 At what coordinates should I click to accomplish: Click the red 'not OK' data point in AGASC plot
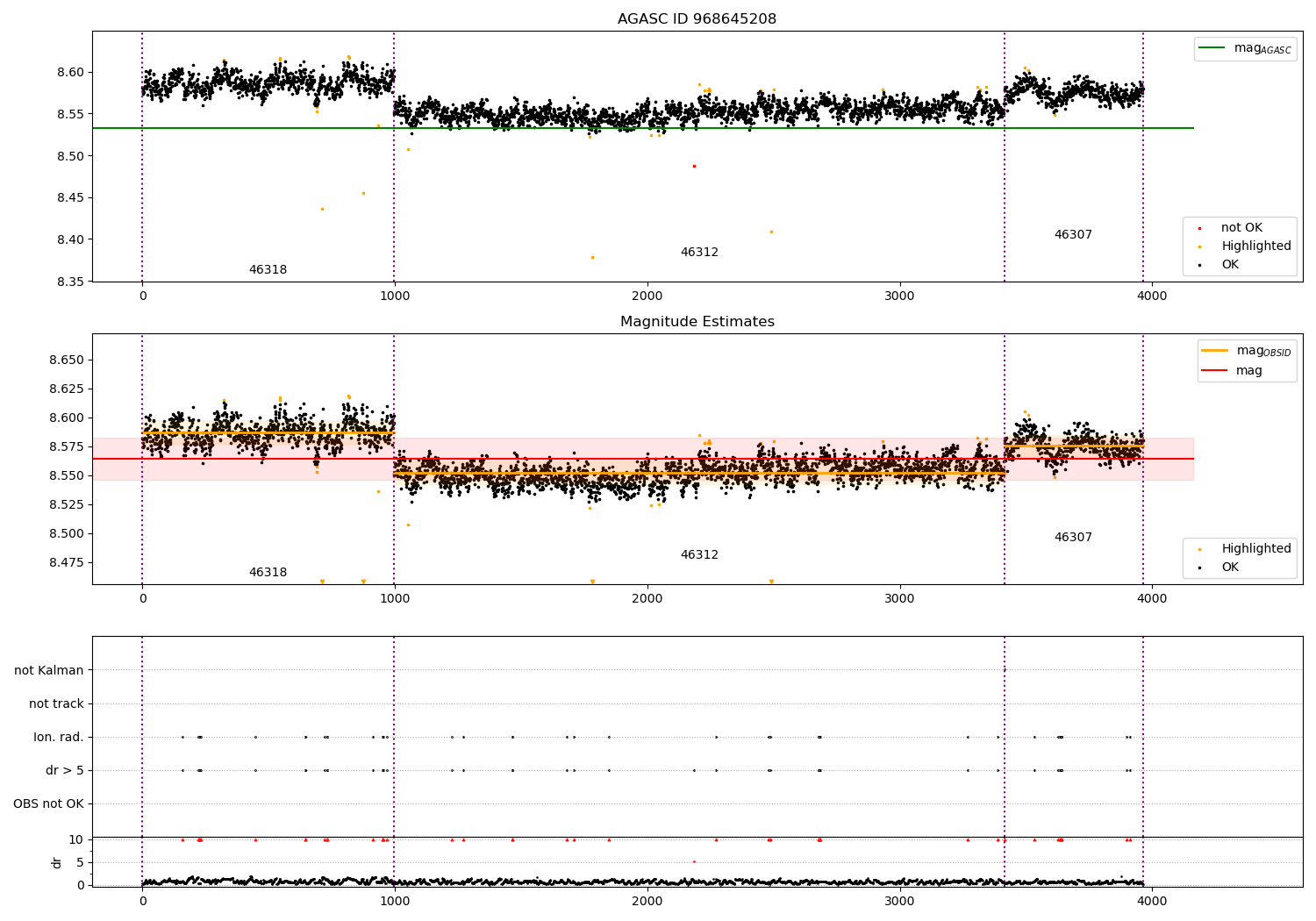[x=694, y=166]
